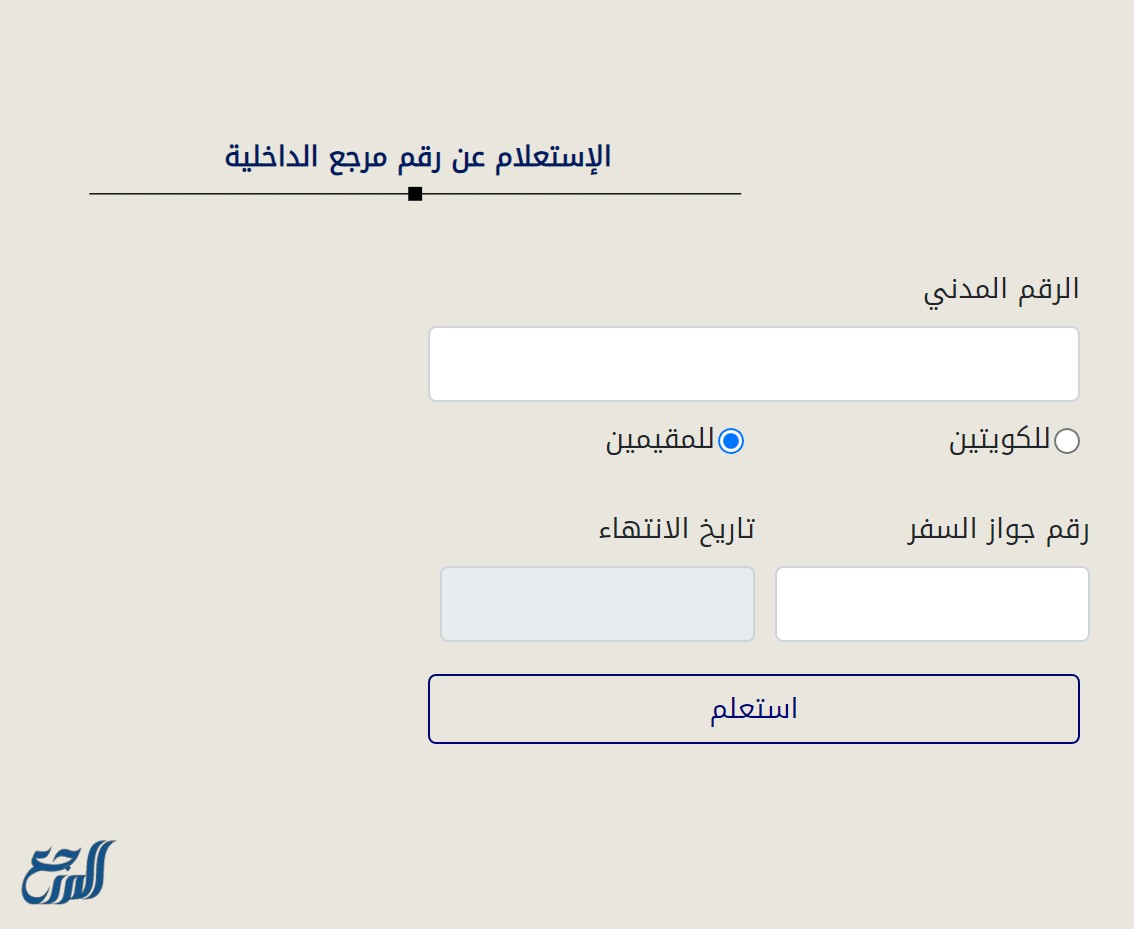The height and width of the screenshot is (929, 1134).
Task: Click inside the الرقم المدني input field
Action: point(754,363)
